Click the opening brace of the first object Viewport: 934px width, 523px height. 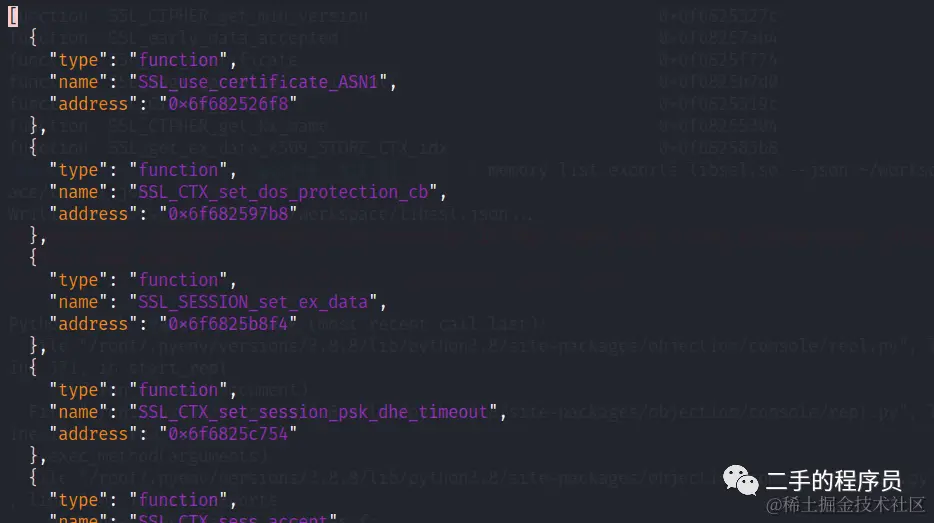point(33,38)
